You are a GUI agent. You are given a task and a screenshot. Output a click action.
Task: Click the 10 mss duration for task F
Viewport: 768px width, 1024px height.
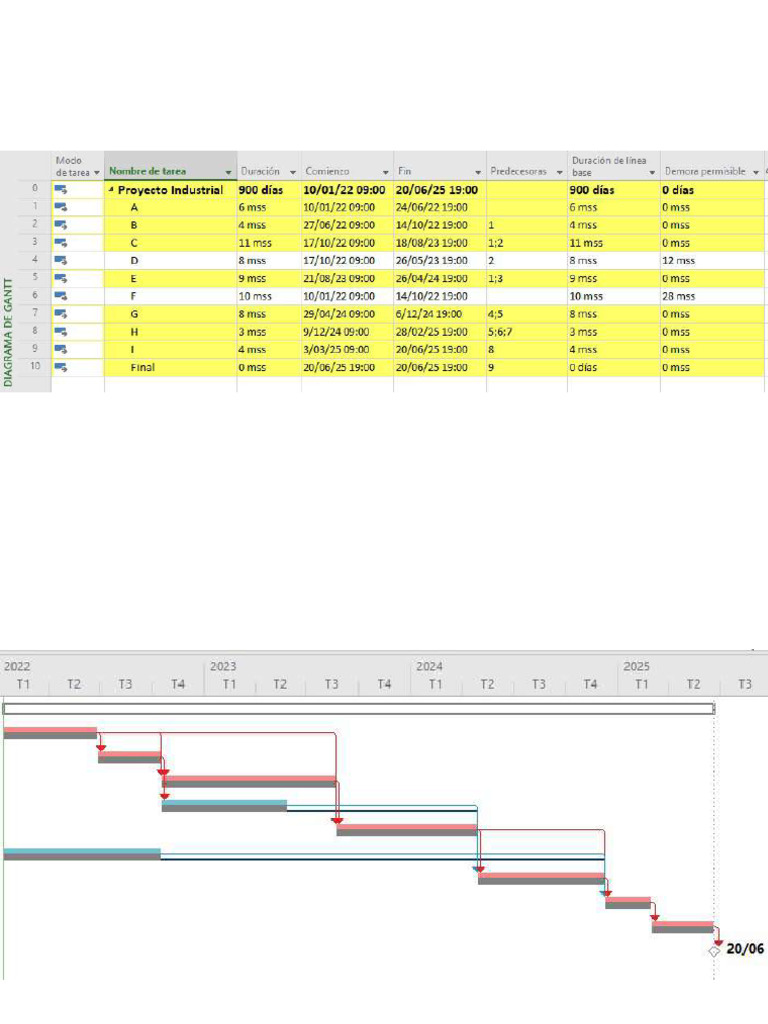click(x=255, y=296)
